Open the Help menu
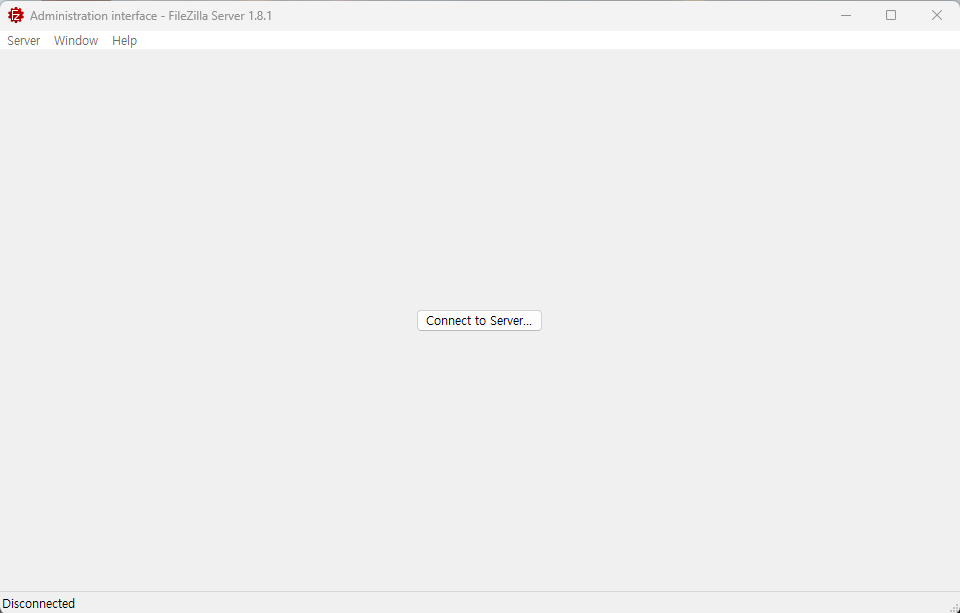Screen dimensions: 960x613 [x=124, y=40]
